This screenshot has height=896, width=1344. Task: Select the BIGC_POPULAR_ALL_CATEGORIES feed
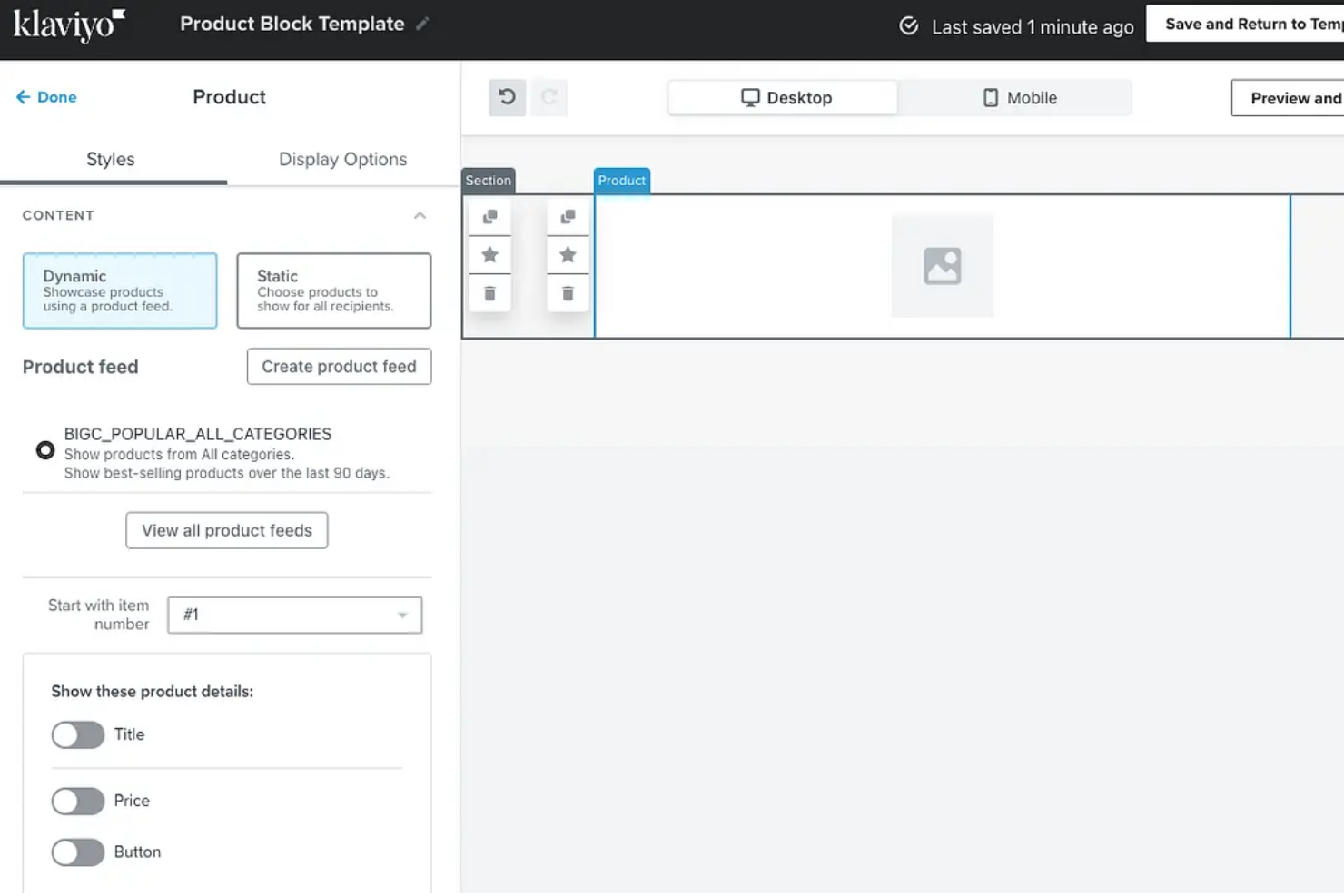[x=45, y=449]
